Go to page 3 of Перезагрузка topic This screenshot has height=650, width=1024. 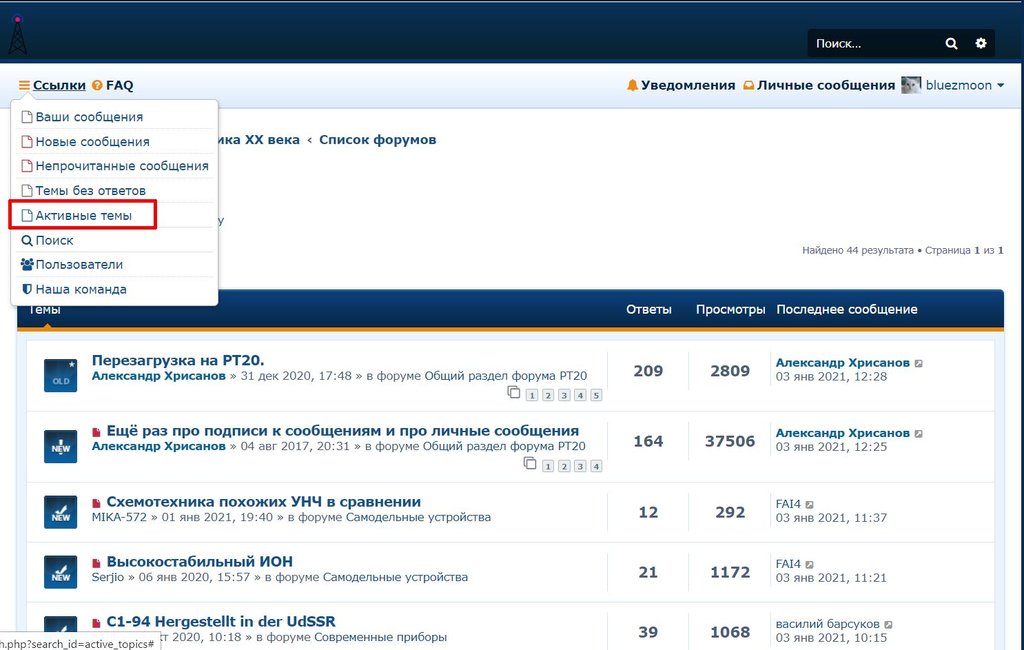pyautogui.click(x=564, y=395)
